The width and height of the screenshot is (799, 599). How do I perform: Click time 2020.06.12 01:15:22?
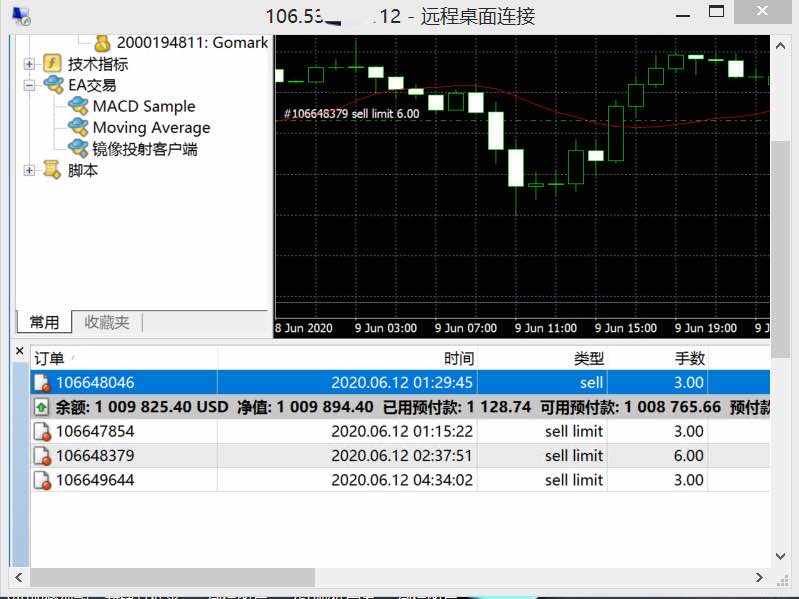(402, 431)
